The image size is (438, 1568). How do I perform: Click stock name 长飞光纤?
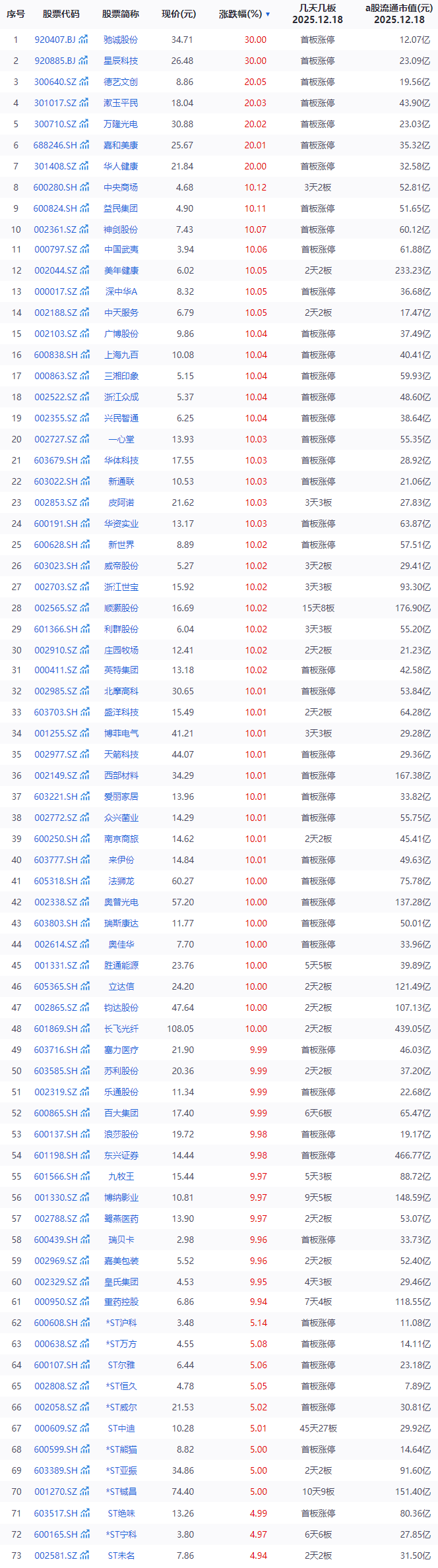(121, 1029)
